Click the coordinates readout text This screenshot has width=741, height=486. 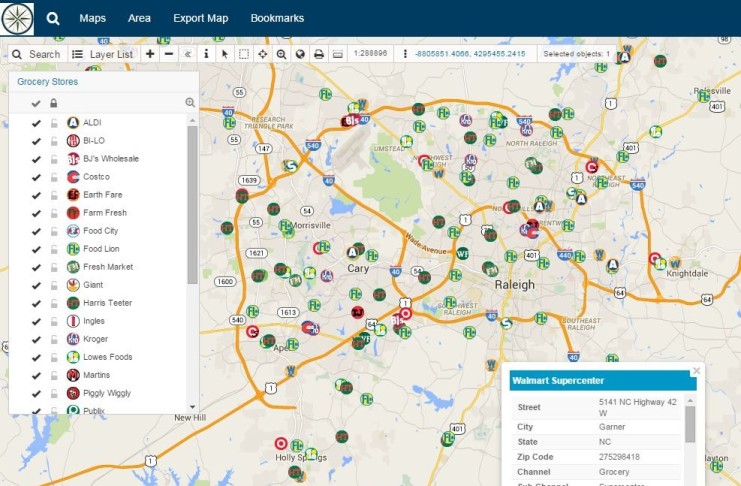470,54
